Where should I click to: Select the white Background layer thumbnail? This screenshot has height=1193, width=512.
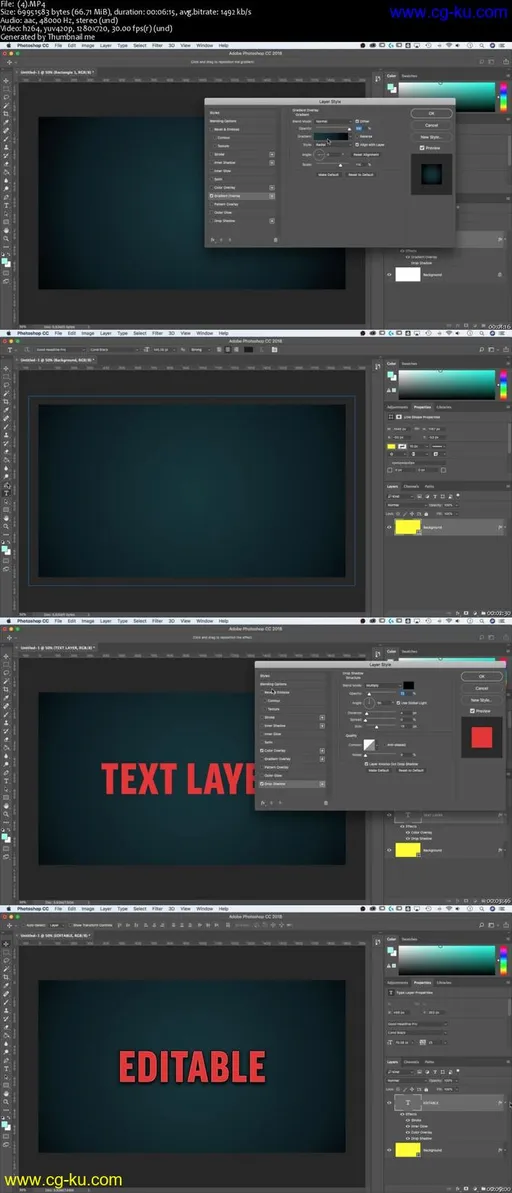408,275
